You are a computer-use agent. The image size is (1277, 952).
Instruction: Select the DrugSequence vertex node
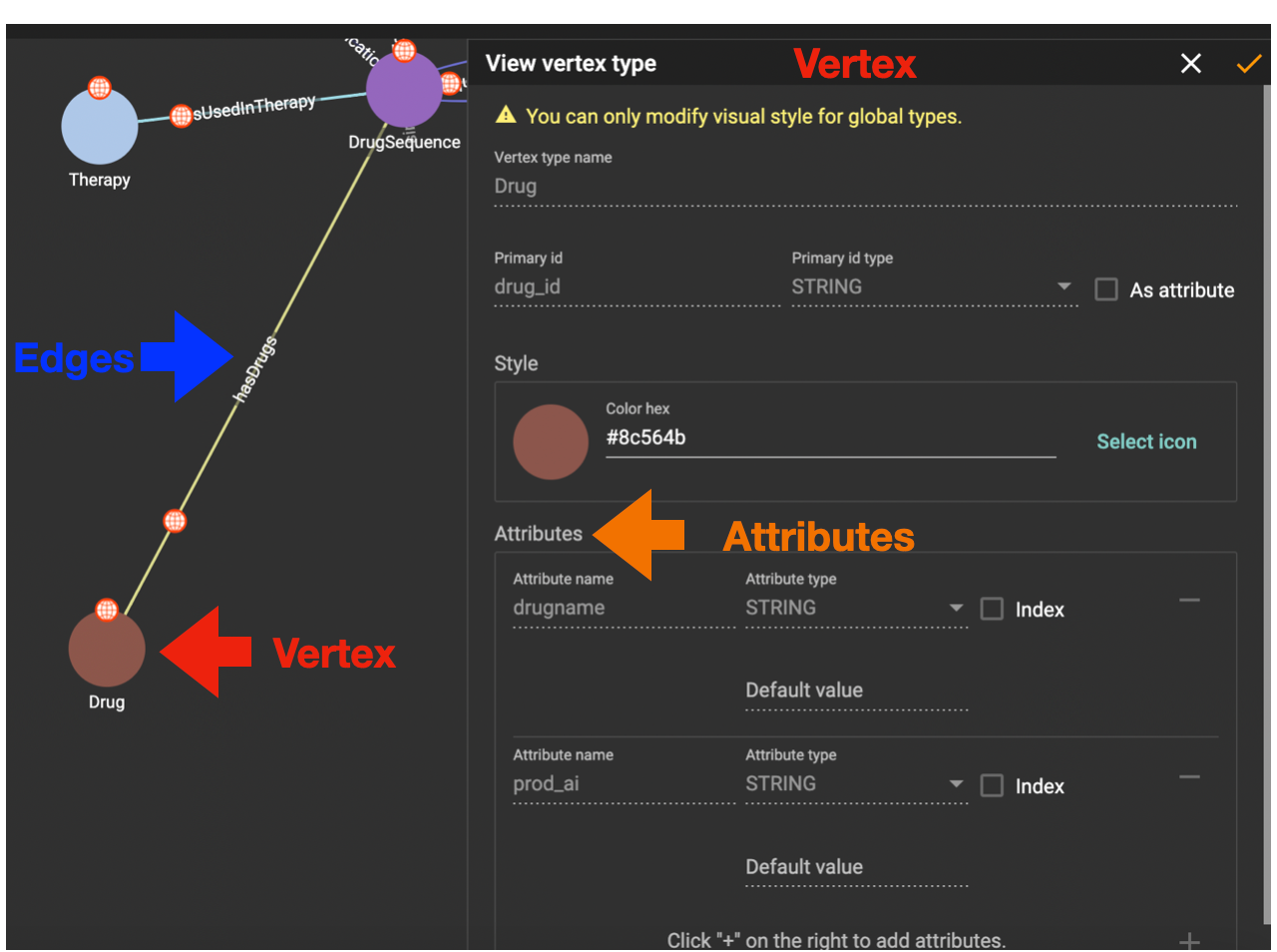pos(403,88)
